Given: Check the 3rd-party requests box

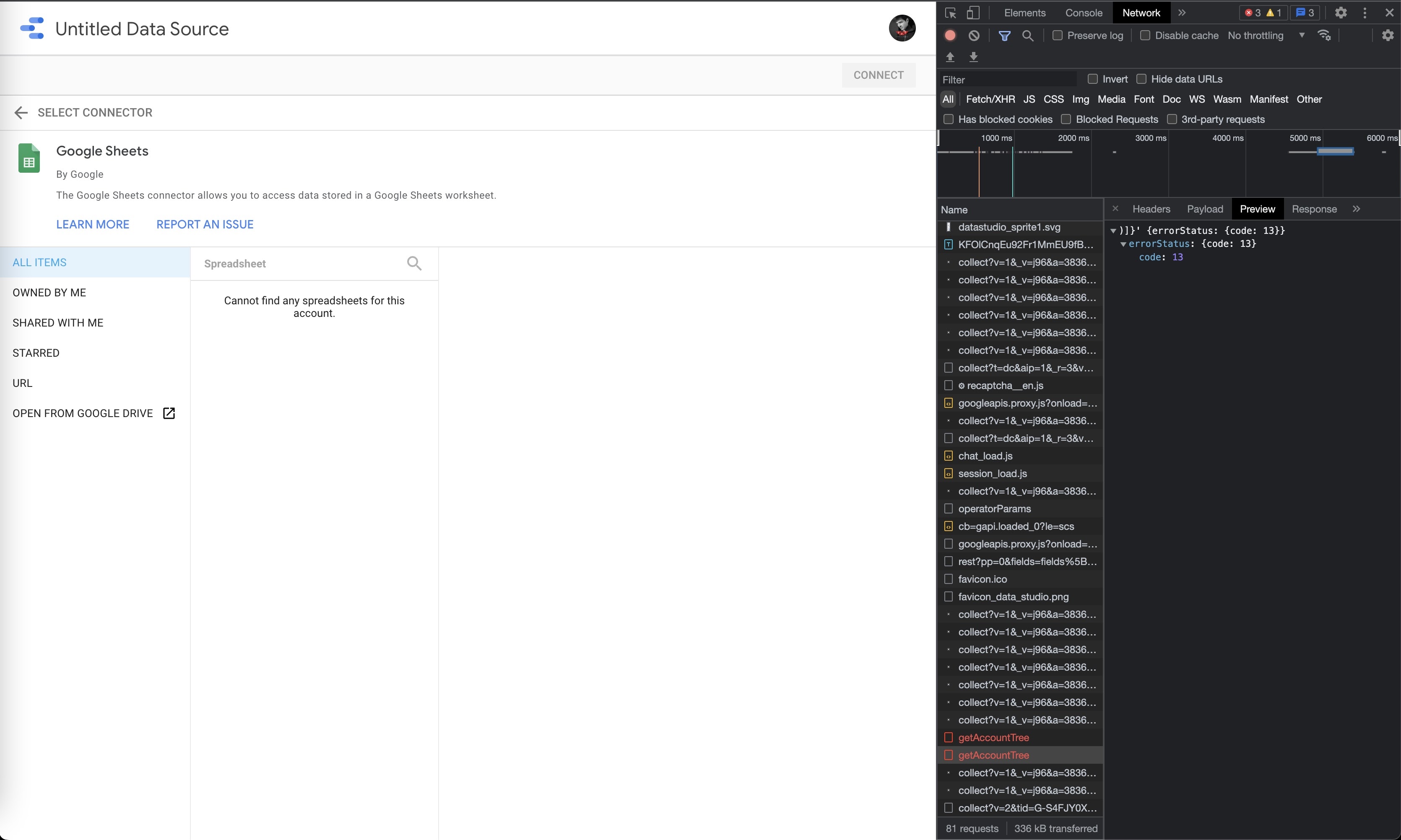Looking at the screenshot, I should click(1172, 119).
